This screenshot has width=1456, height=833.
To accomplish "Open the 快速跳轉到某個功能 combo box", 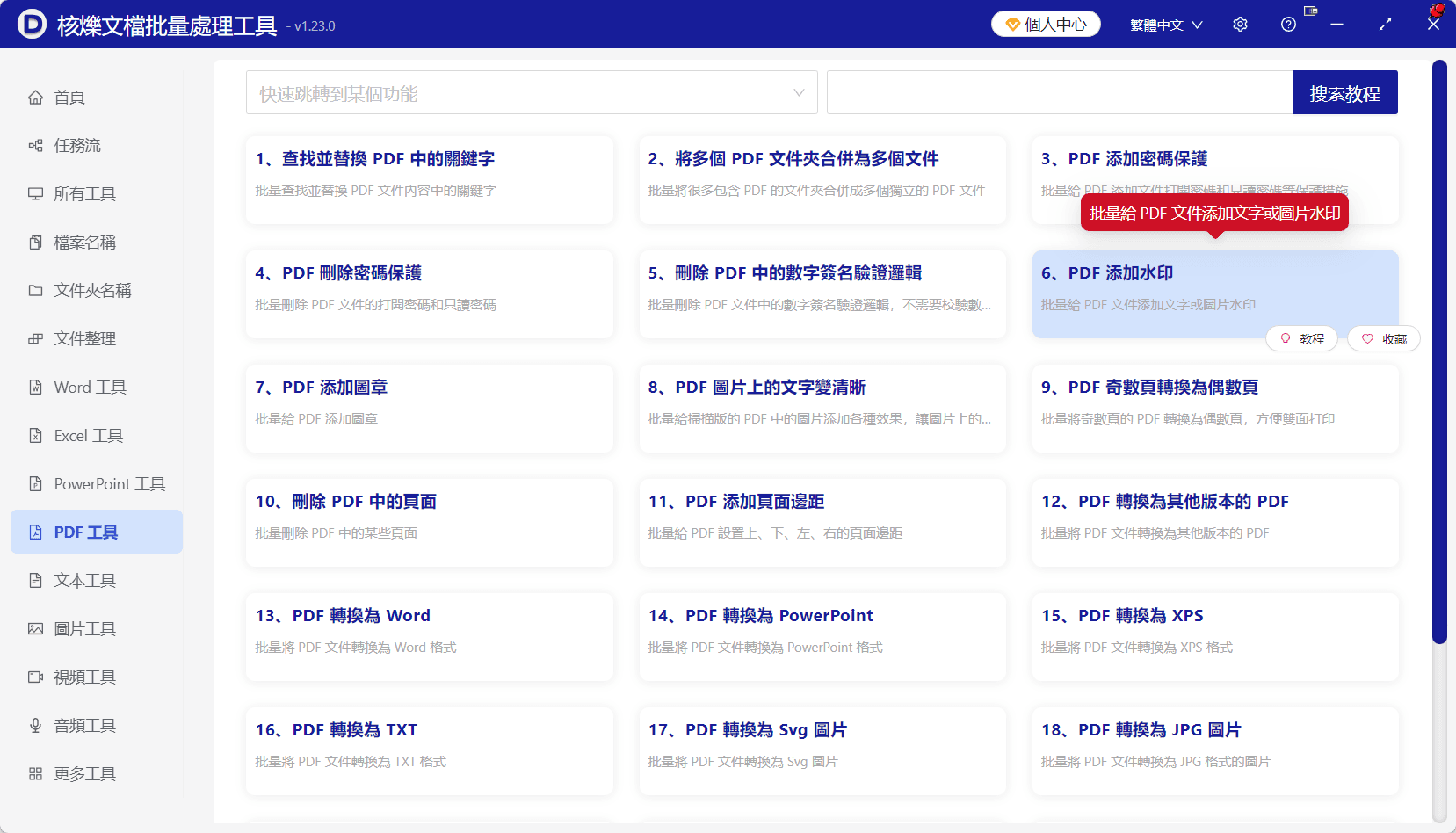I will [x=532, y=92].
